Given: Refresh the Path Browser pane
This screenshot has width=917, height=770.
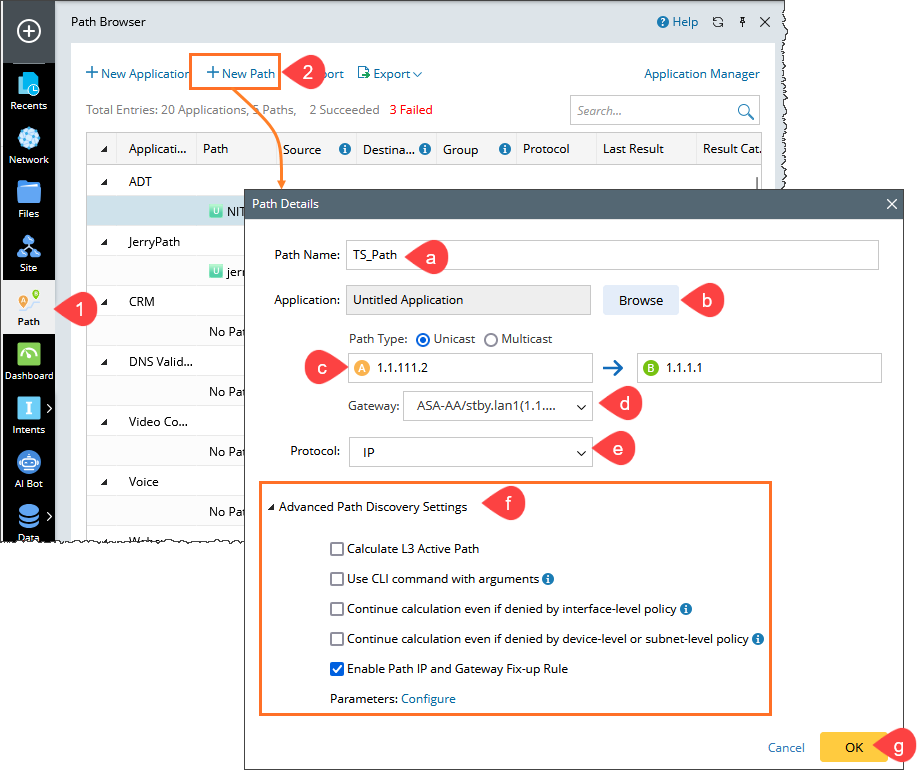Looking at the screenshot, I should [x=718, y=22].
